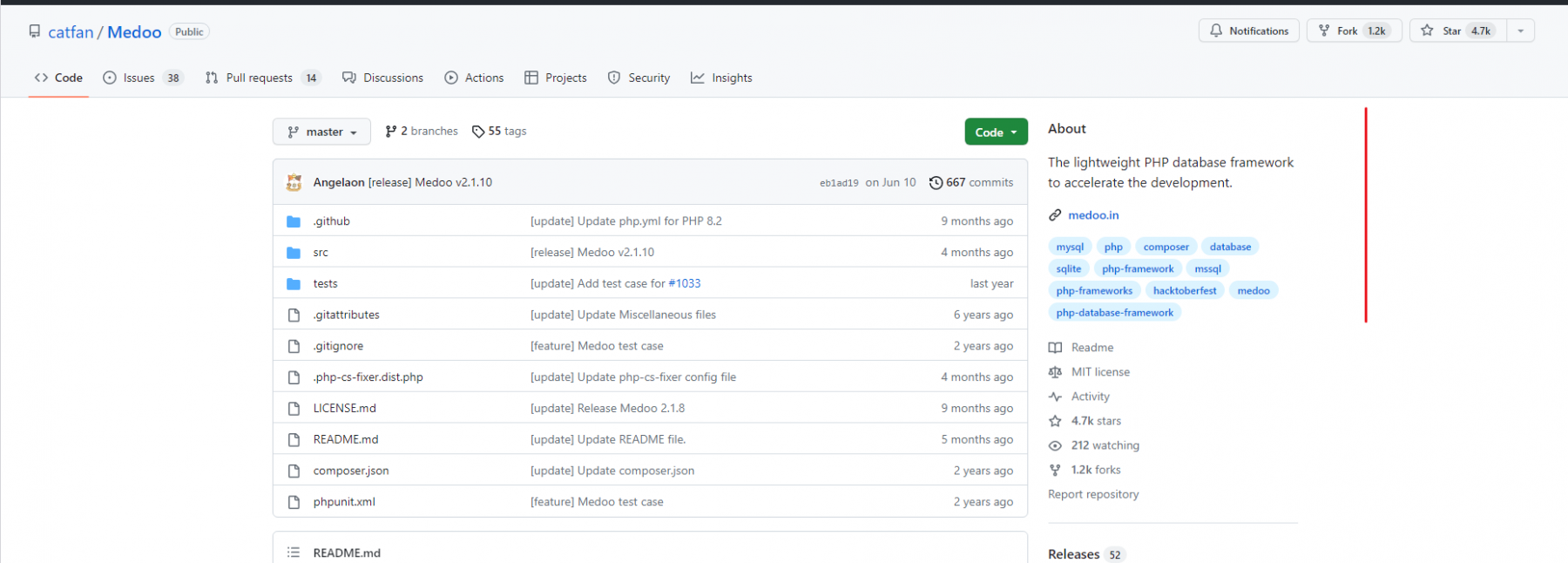Click the MIT license scale icon
The height and width of the screenshot is (563, 1568).
[1055, 372]
